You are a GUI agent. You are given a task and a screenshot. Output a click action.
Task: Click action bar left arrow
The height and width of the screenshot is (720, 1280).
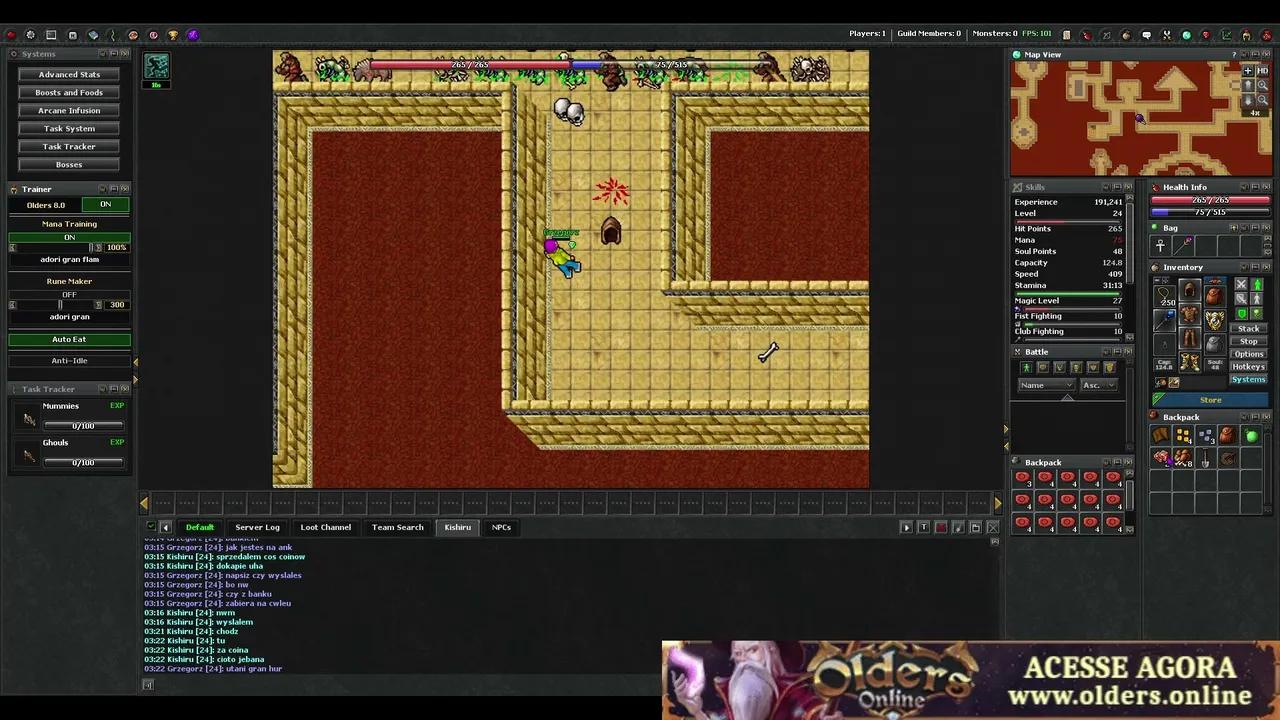tap(144, 504)
